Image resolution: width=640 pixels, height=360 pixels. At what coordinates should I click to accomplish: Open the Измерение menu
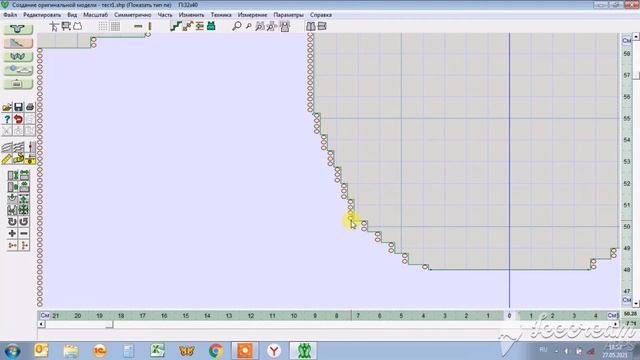(x=252, y=15)
